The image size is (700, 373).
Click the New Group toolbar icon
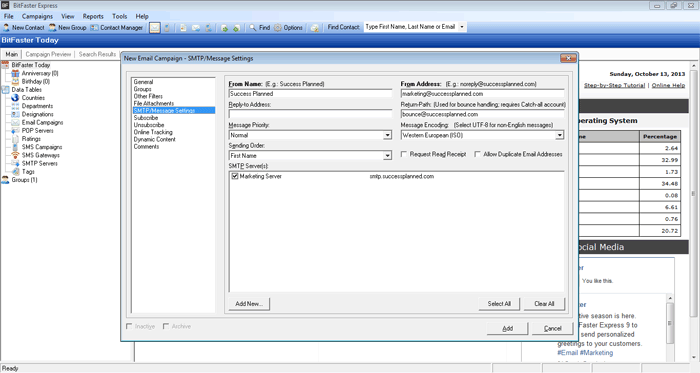pos(52,28)
